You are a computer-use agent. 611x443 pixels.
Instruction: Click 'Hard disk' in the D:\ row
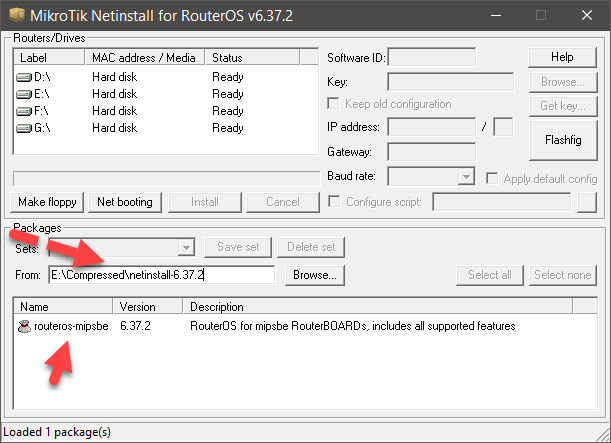click(x=115, y=77)
